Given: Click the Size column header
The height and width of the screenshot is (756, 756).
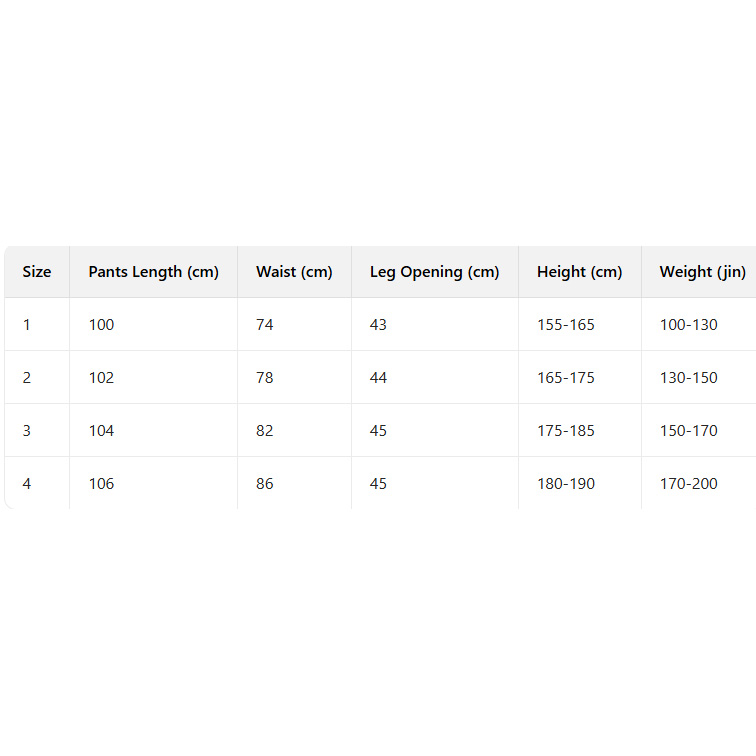Looking at the screenshot, I should 37,272.
